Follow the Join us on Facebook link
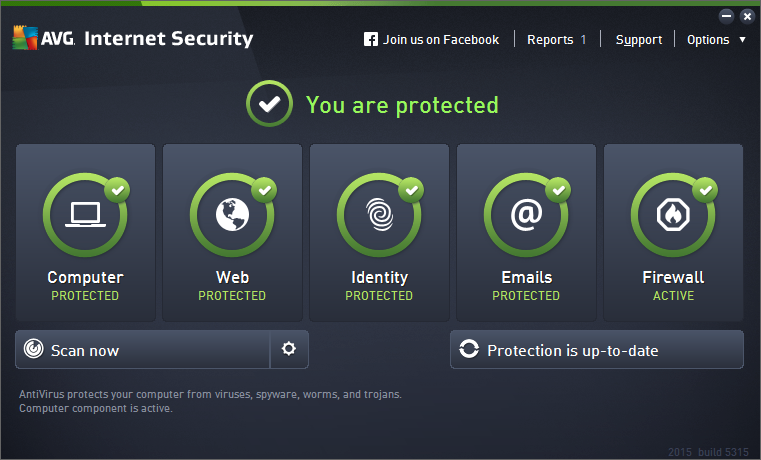This screenshot has height=460, width=761. point(440,40)
